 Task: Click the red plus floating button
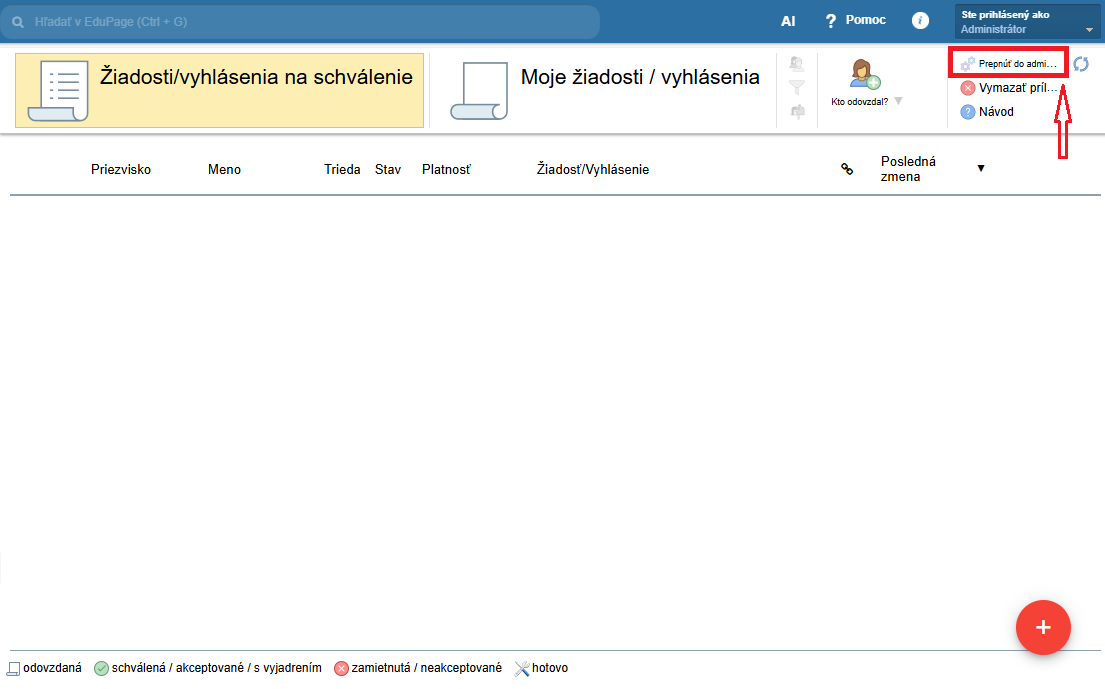tap(1043, 627)
